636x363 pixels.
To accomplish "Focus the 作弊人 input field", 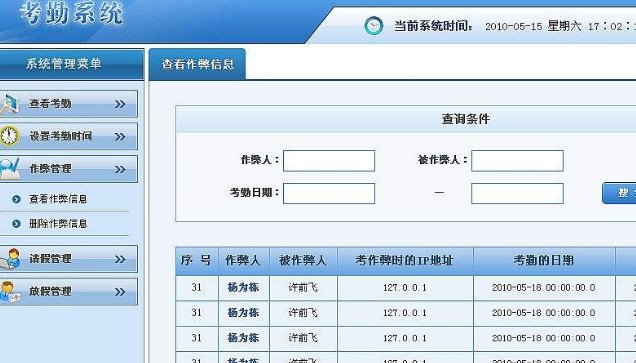I will coord(329,161).
